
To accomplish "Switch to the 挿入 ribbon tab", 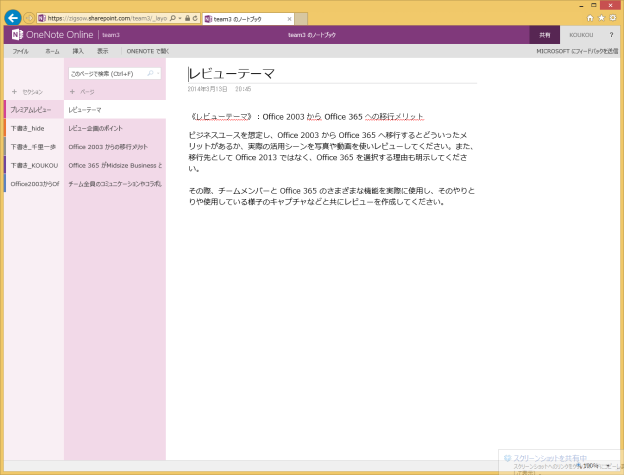I will tap(78, 50).
